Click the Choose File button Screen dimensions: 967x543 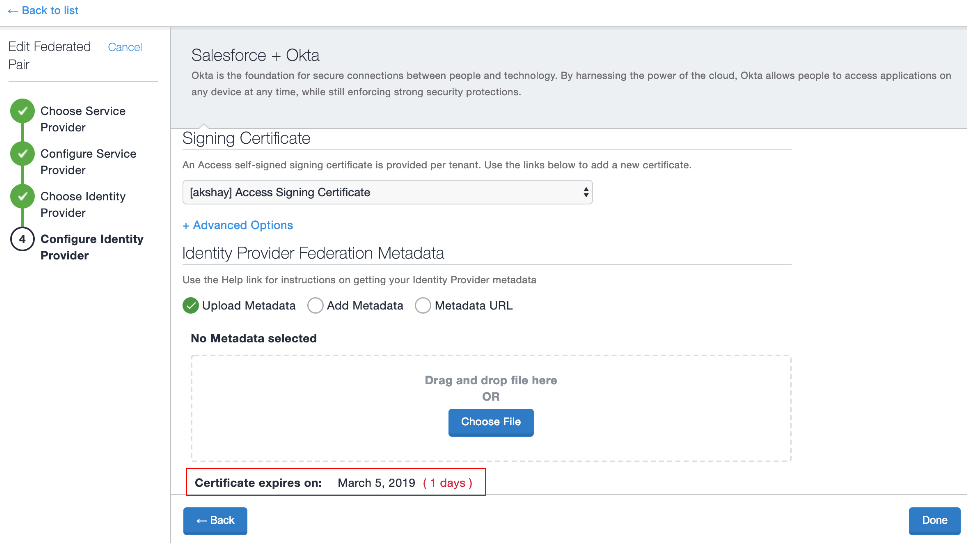(x=491, y=423)
